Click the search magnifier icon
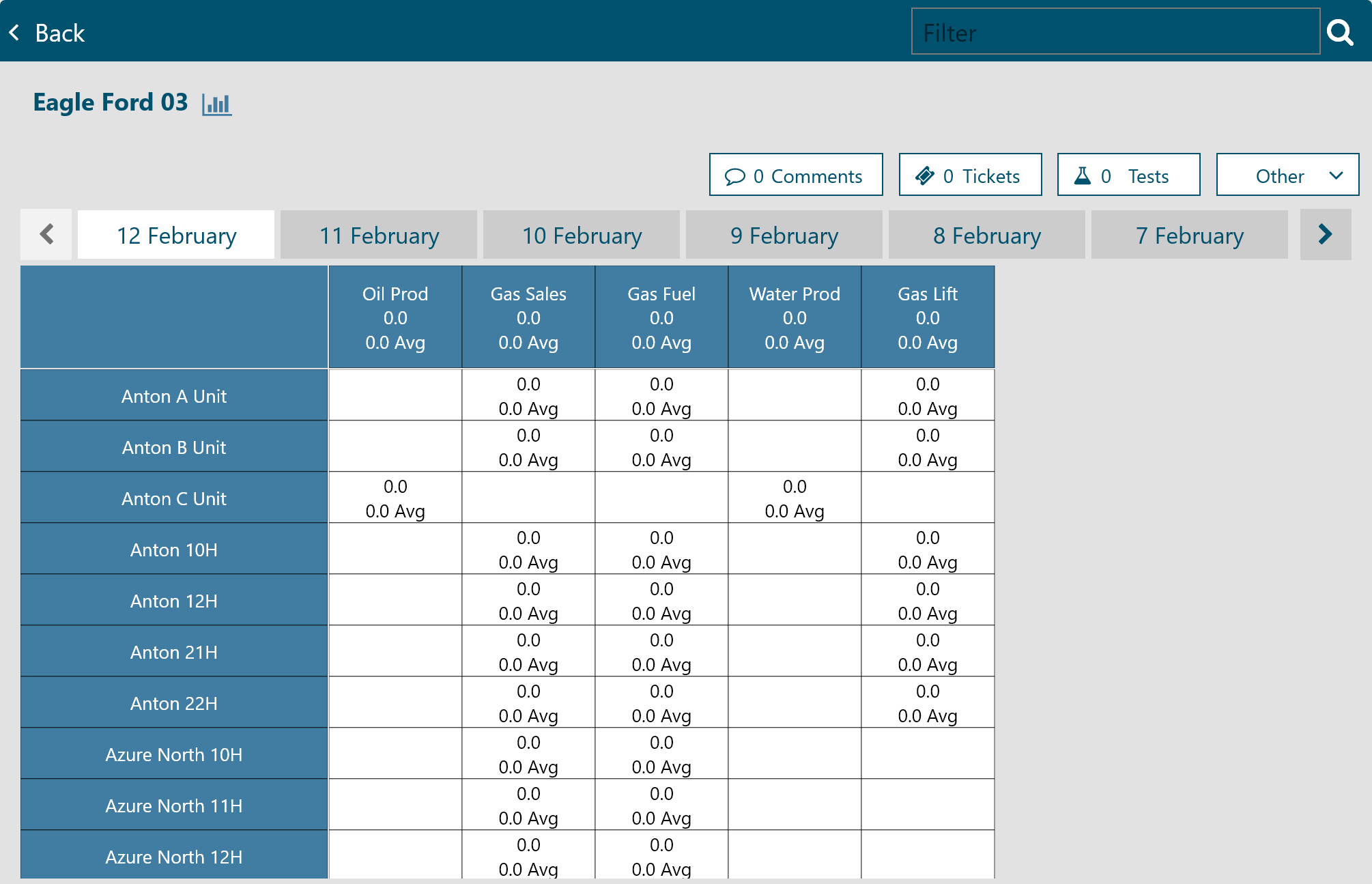 click(1340, 32)
